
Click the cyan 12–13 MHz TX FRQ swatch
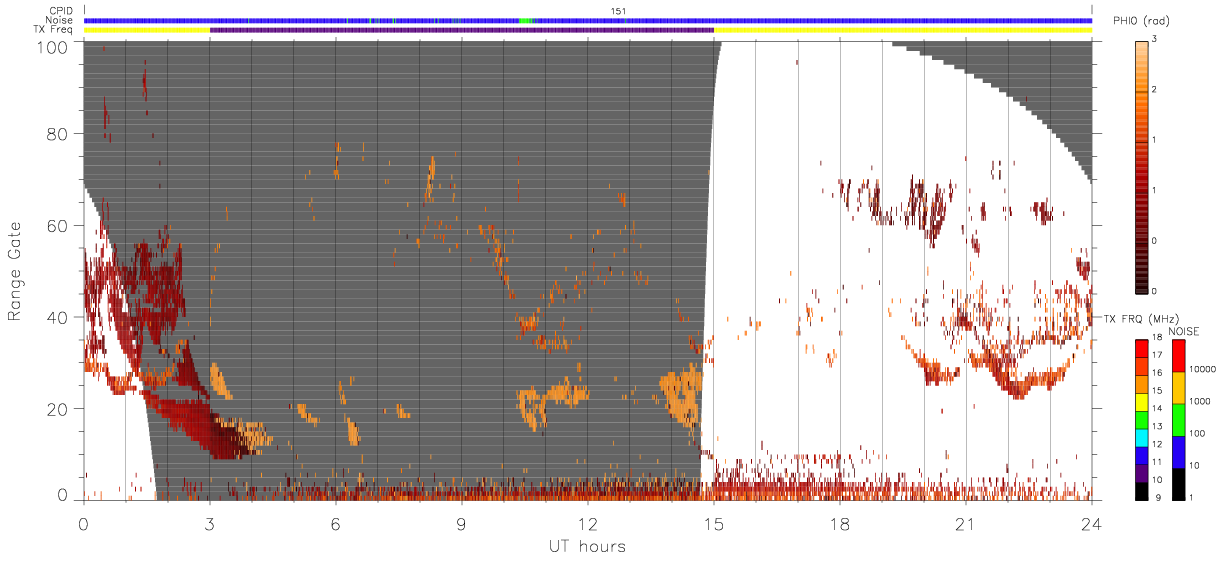point(1142,437)
